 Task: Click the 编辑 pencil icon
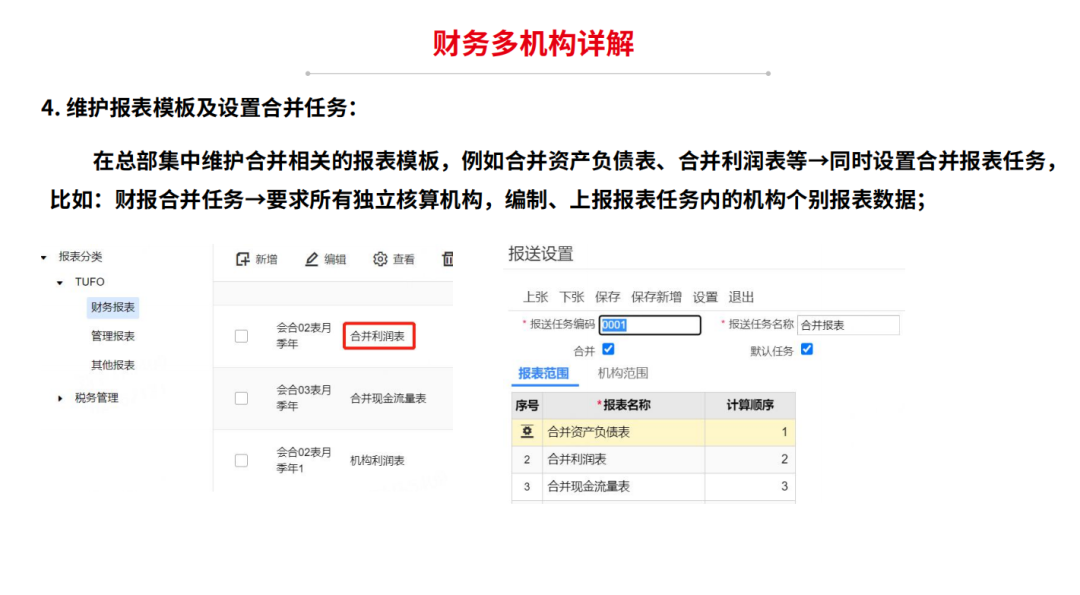coord(312,259)
